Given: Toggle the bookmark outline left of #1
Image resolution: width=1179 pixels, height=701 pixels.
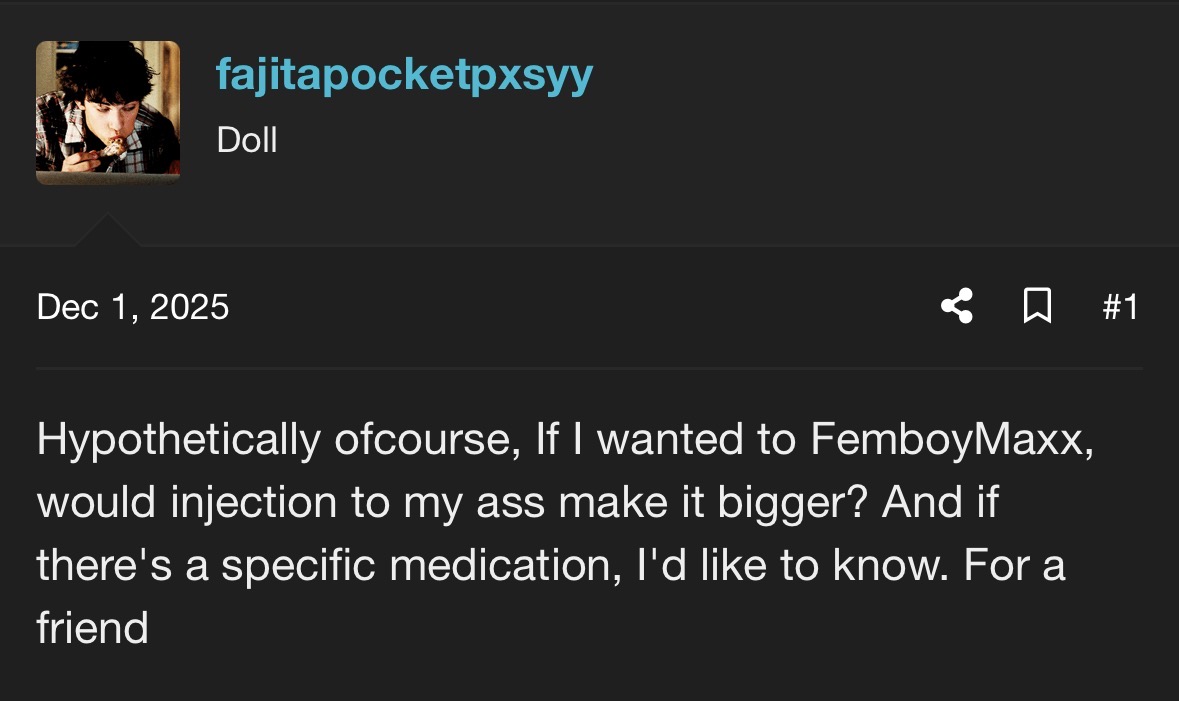Looking at the screenshot, I should (1037, 306).
